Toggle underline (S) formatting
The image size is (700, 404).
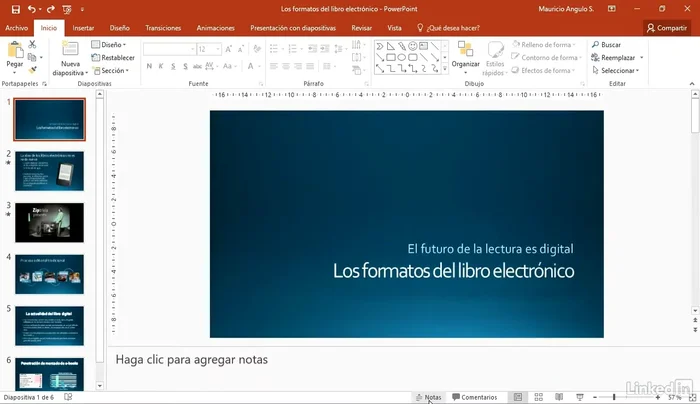(x=173, y=66)
